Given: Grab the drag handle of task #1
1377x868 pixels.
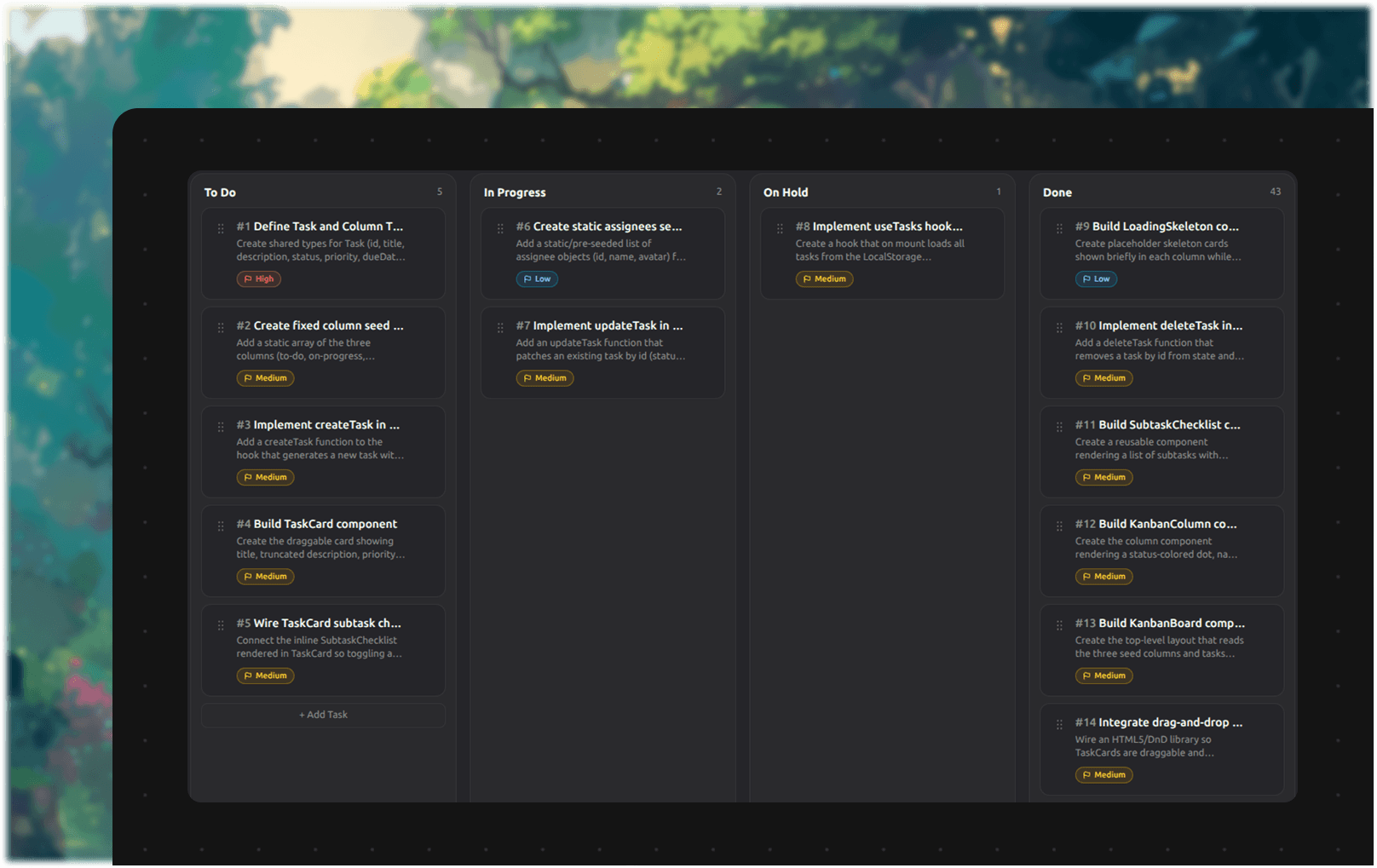Looking at the screenshot, I should [x=221, y=228].
